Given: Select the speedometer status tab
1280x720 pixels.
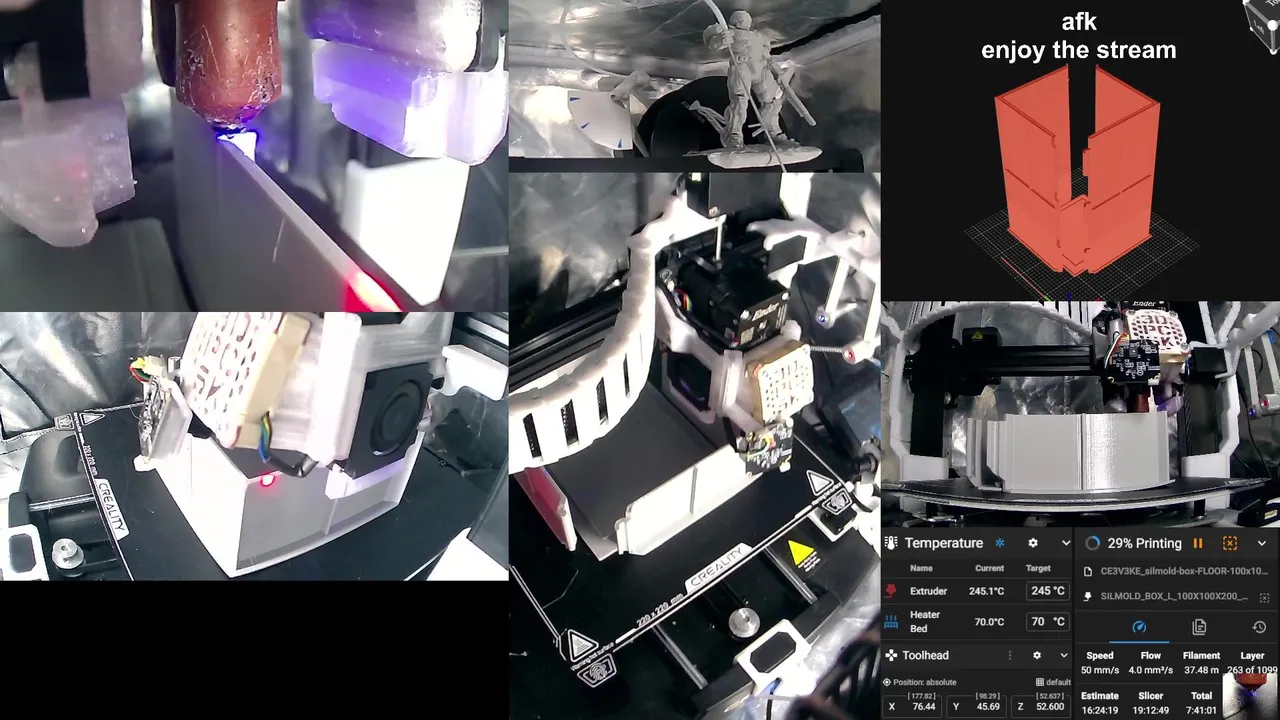Looking at the screenshot, I should (x=1139, y=627).
